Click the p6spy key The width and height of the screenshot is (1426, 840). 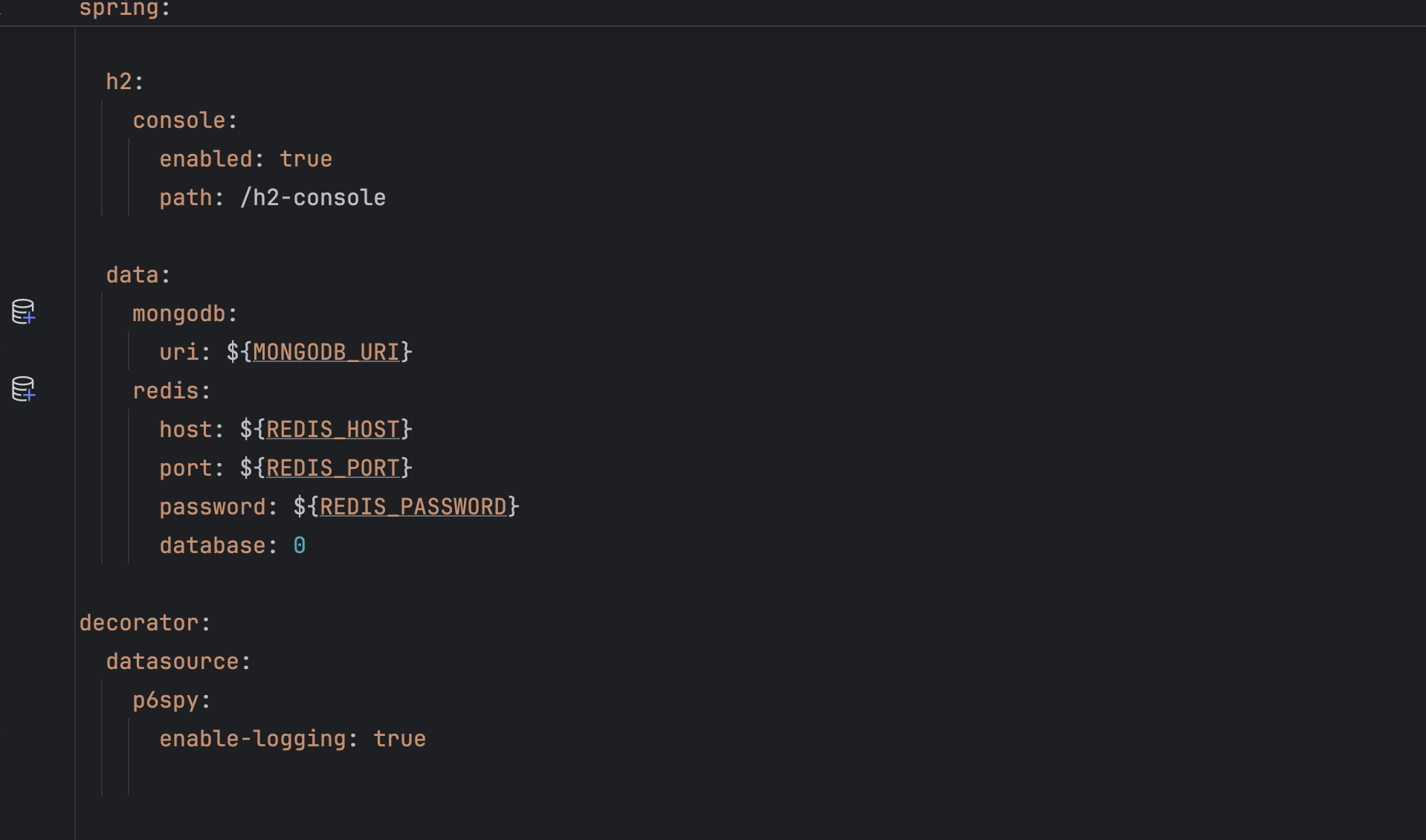[166, 700]
